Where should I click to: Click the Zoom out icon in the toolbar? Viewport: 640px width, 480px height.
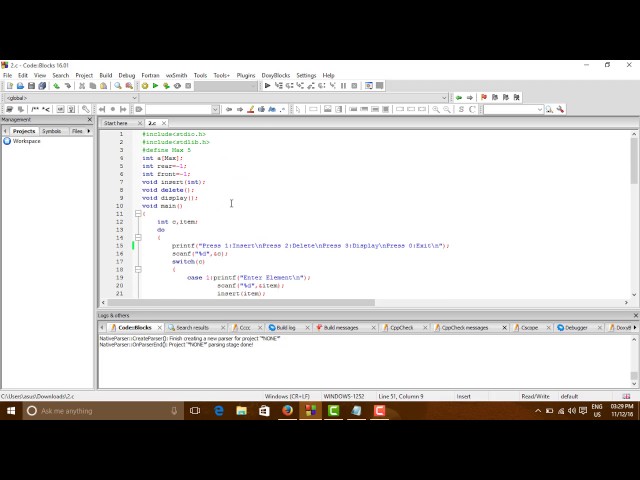(447, 109)
